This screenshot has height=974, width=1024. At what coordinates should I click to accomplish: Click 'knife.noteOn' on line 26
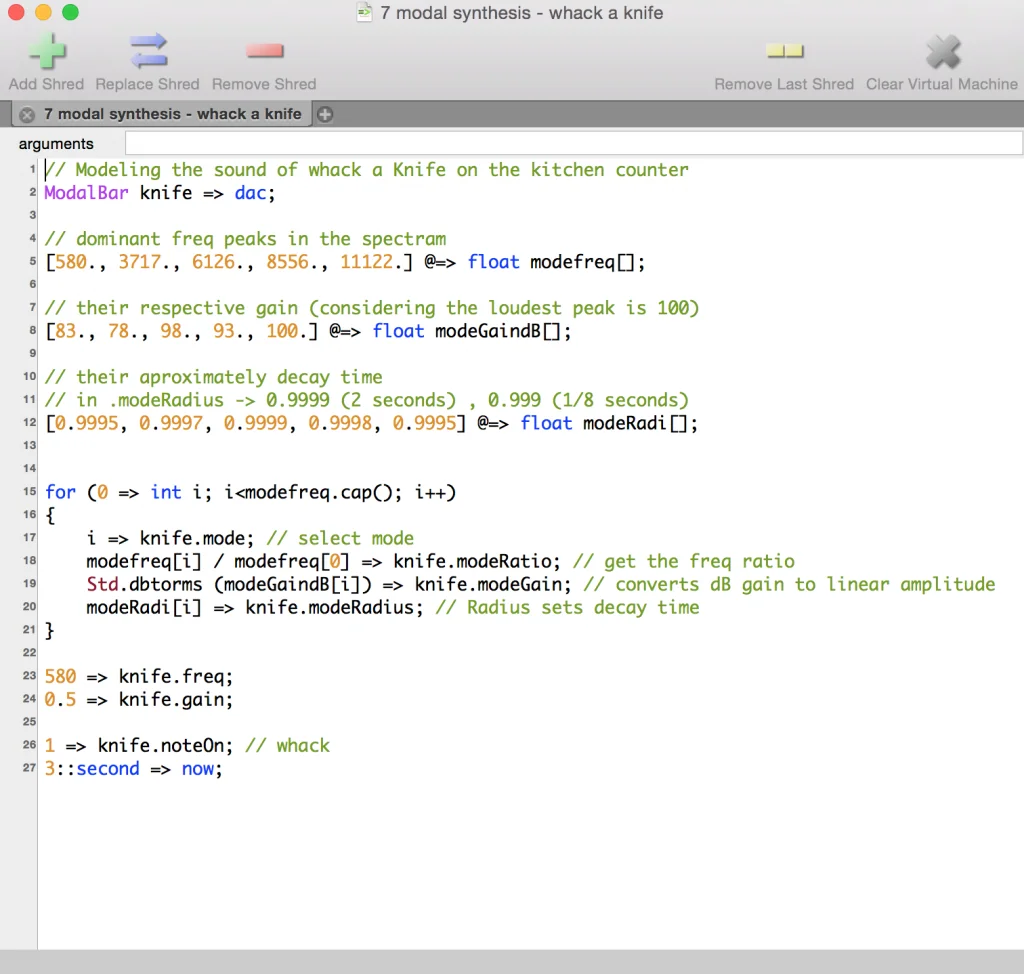tap(161, 745)
